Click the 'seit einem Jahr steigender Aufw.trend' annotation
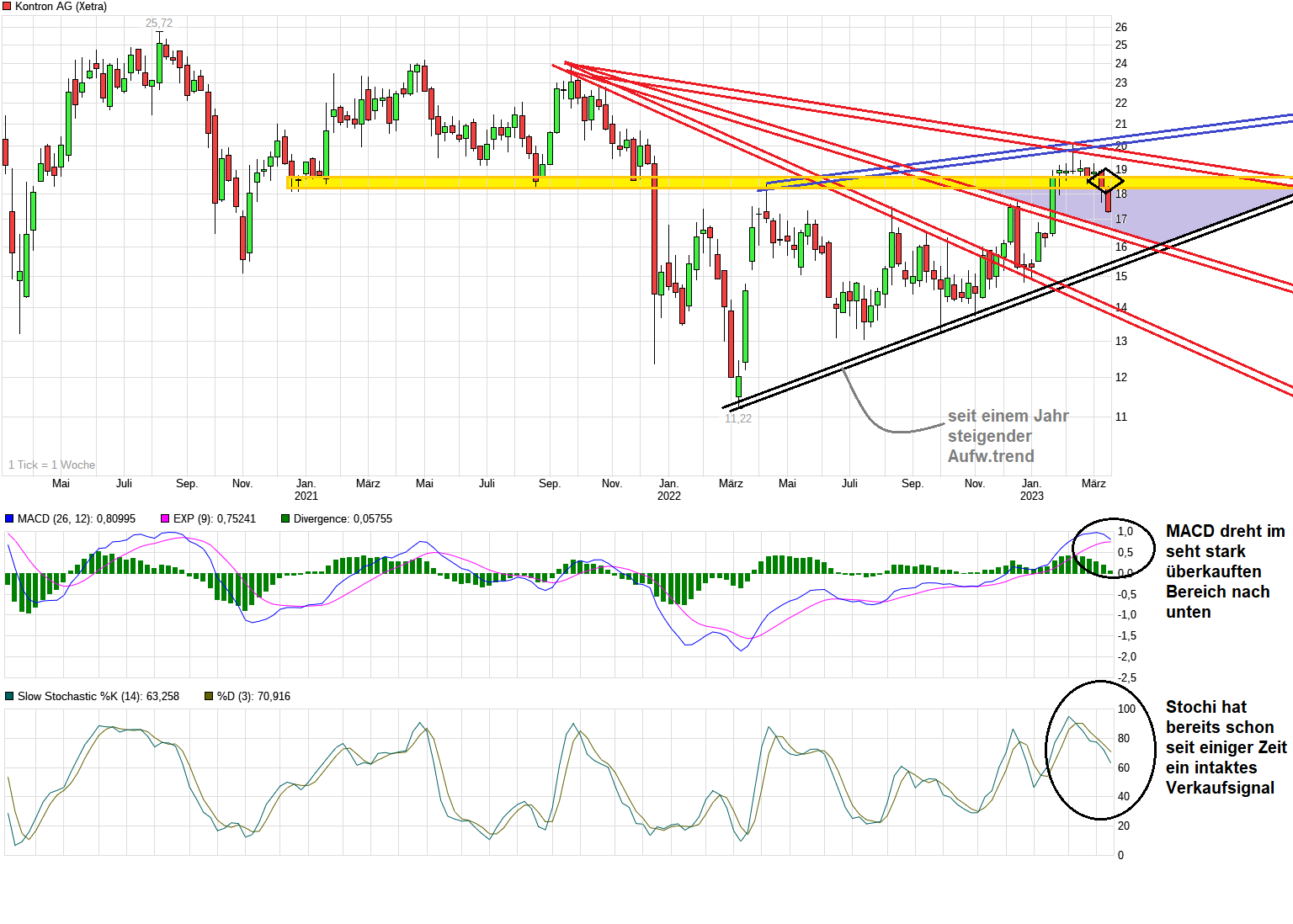Image resolution: width=1293 pixels, height=924 pixels. point(1008,436)
